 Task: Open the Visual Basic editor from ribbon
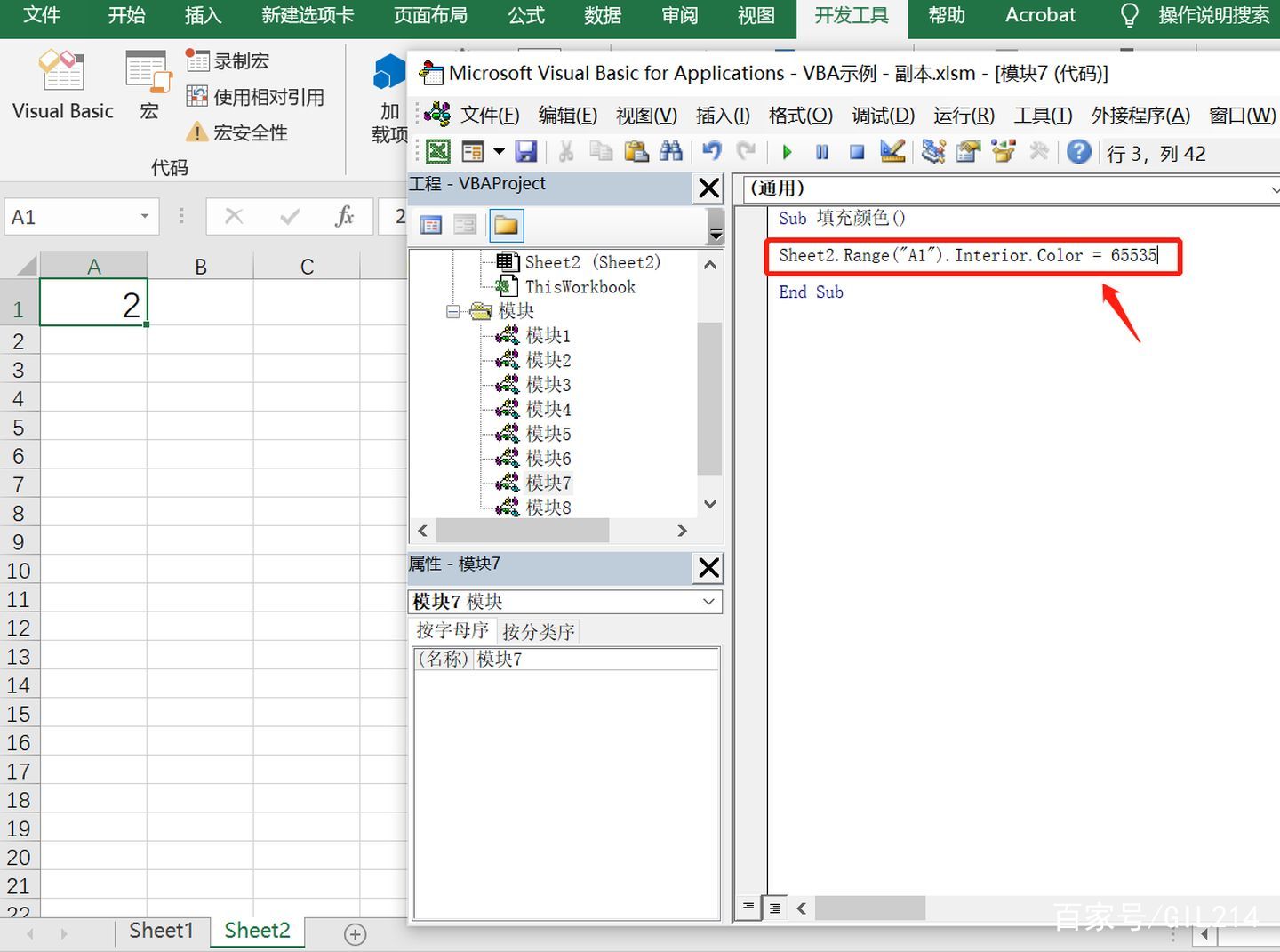tap(62, 86)
